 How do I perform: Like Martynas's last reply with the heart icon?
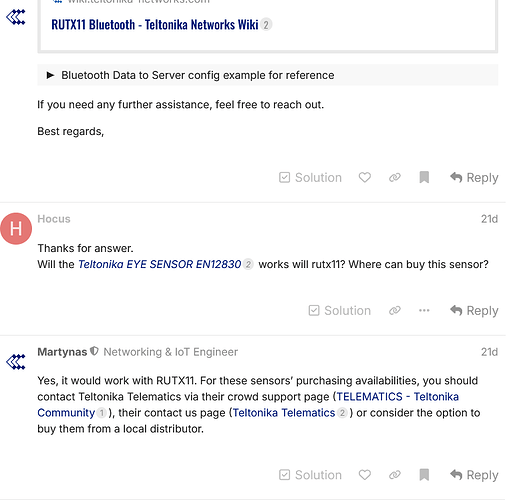[364, 475]
